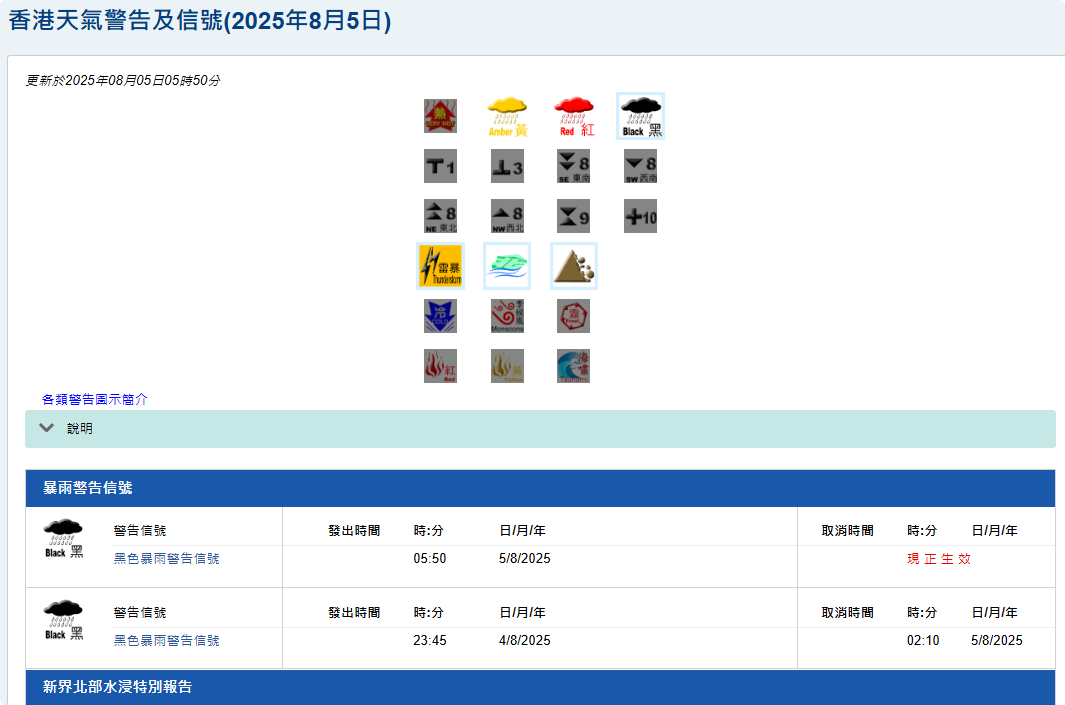Click the 暴雨警告信號 section header
The width and height of the screenshot is (1065, 705).
[540, 488]
